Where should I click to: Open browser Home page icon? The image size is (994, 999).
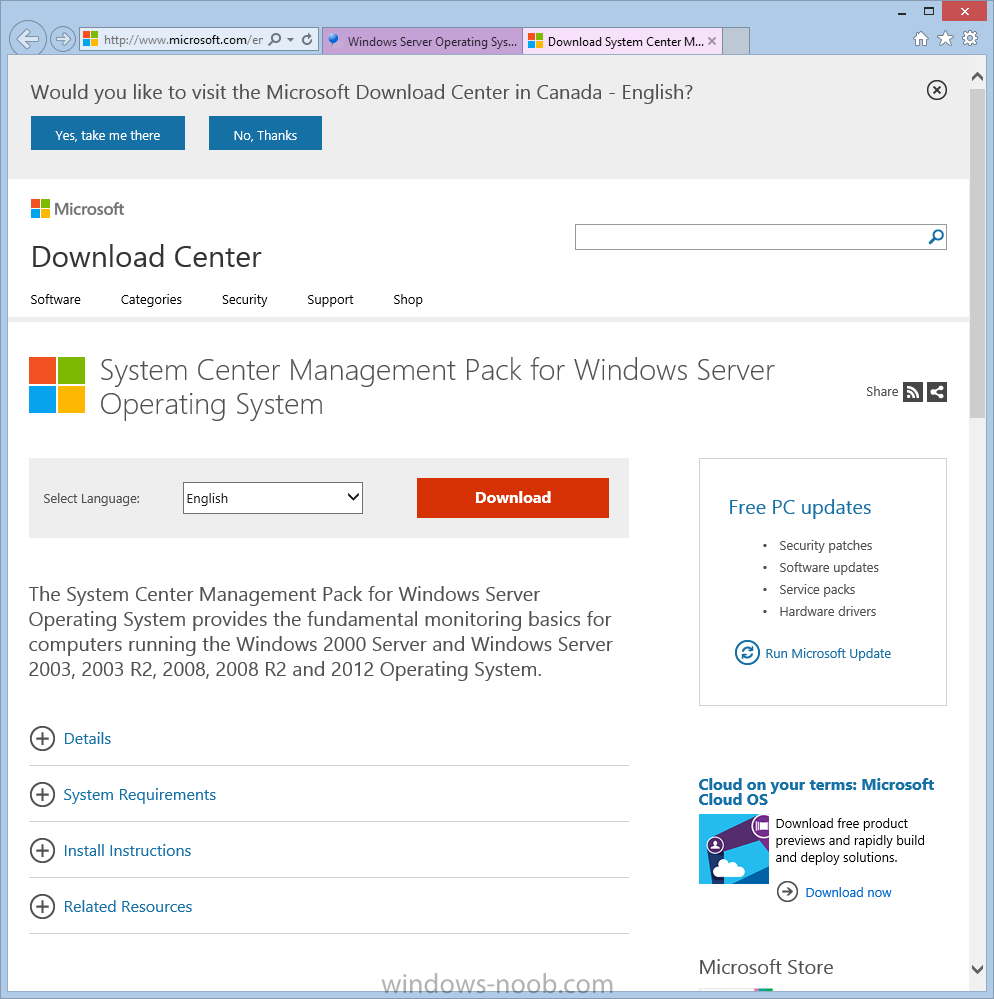point(921,39)
